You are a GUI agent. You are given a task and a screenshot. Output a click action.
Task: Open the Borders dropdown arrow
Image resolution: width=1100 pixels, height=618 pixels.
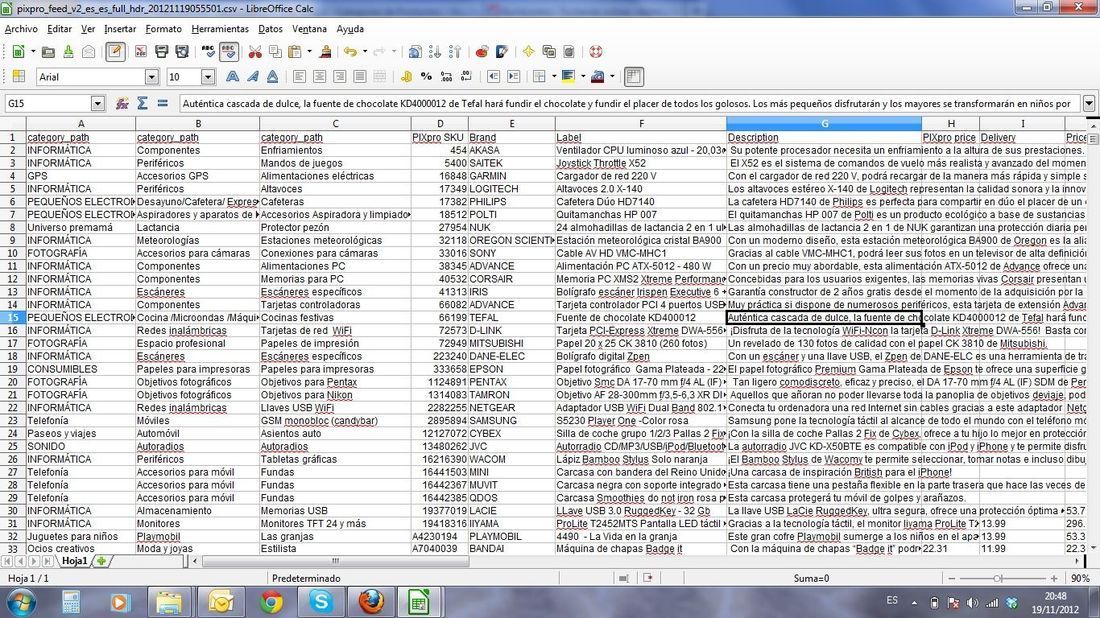pyautogui.click(x=554, y=76)
